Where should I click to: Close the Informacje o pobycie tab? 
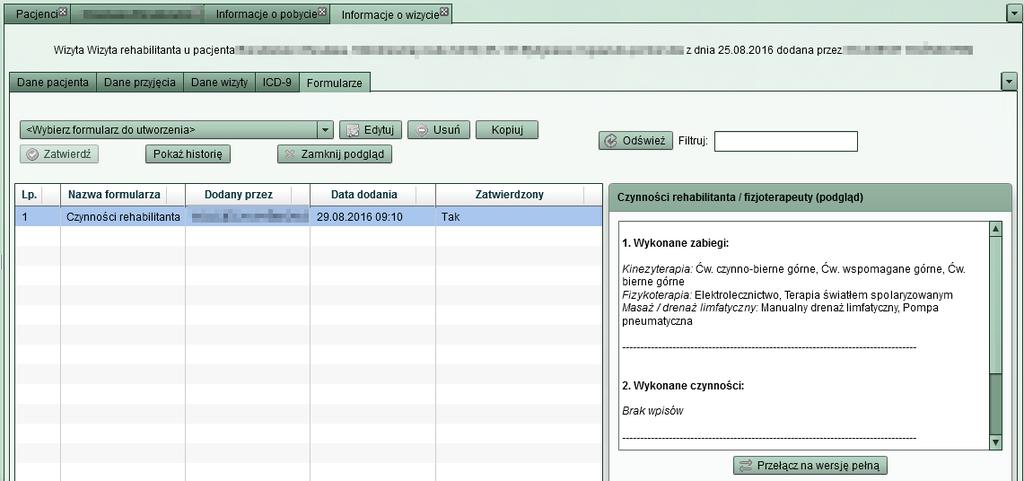point(323,12)
